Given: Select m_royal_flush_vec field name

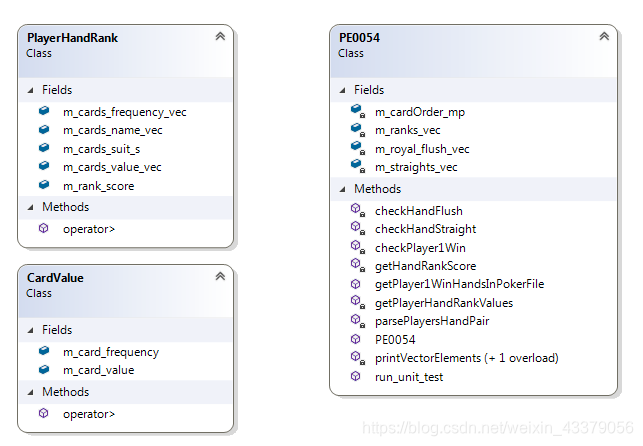Looking at the screenshot, I should coord(422,149).
